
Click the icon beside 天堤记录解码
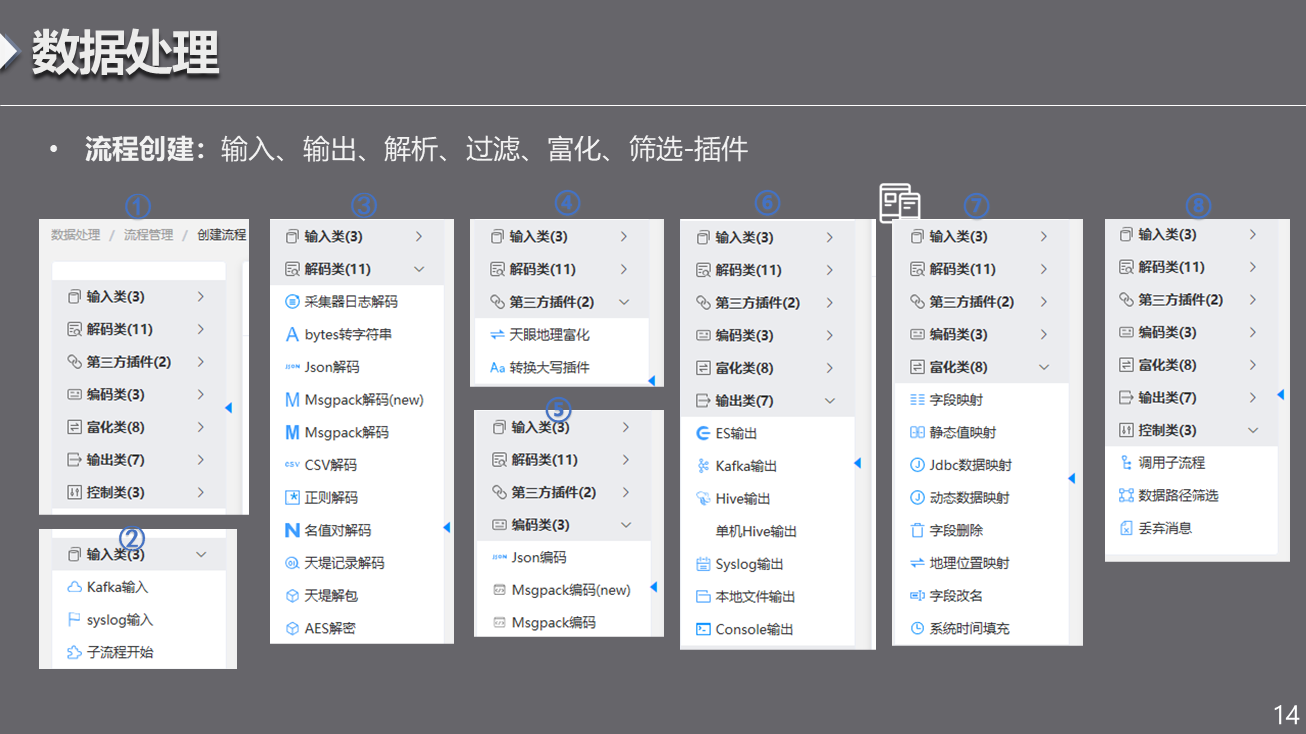[x=292, y=563]
